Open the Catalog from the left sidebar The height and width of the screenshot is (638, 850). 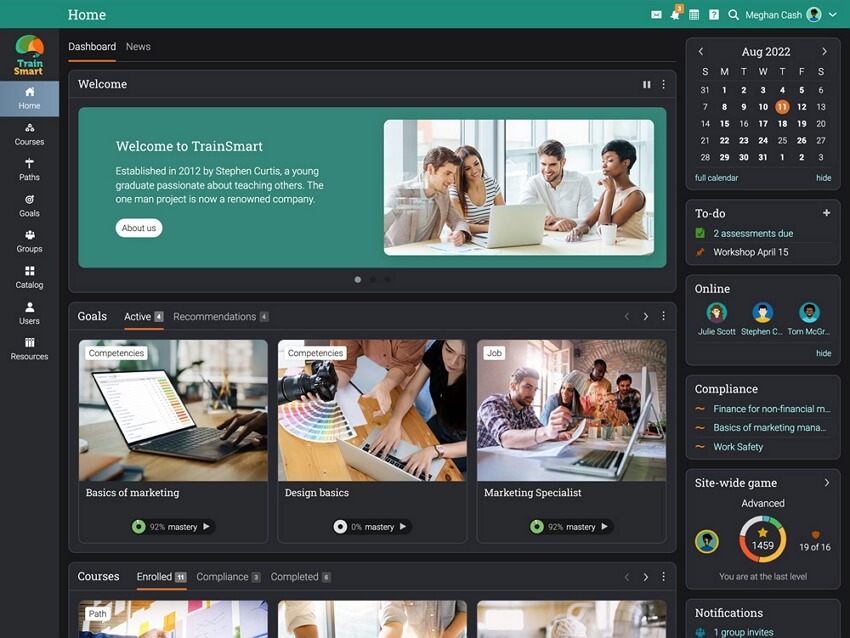pos(29,278)
